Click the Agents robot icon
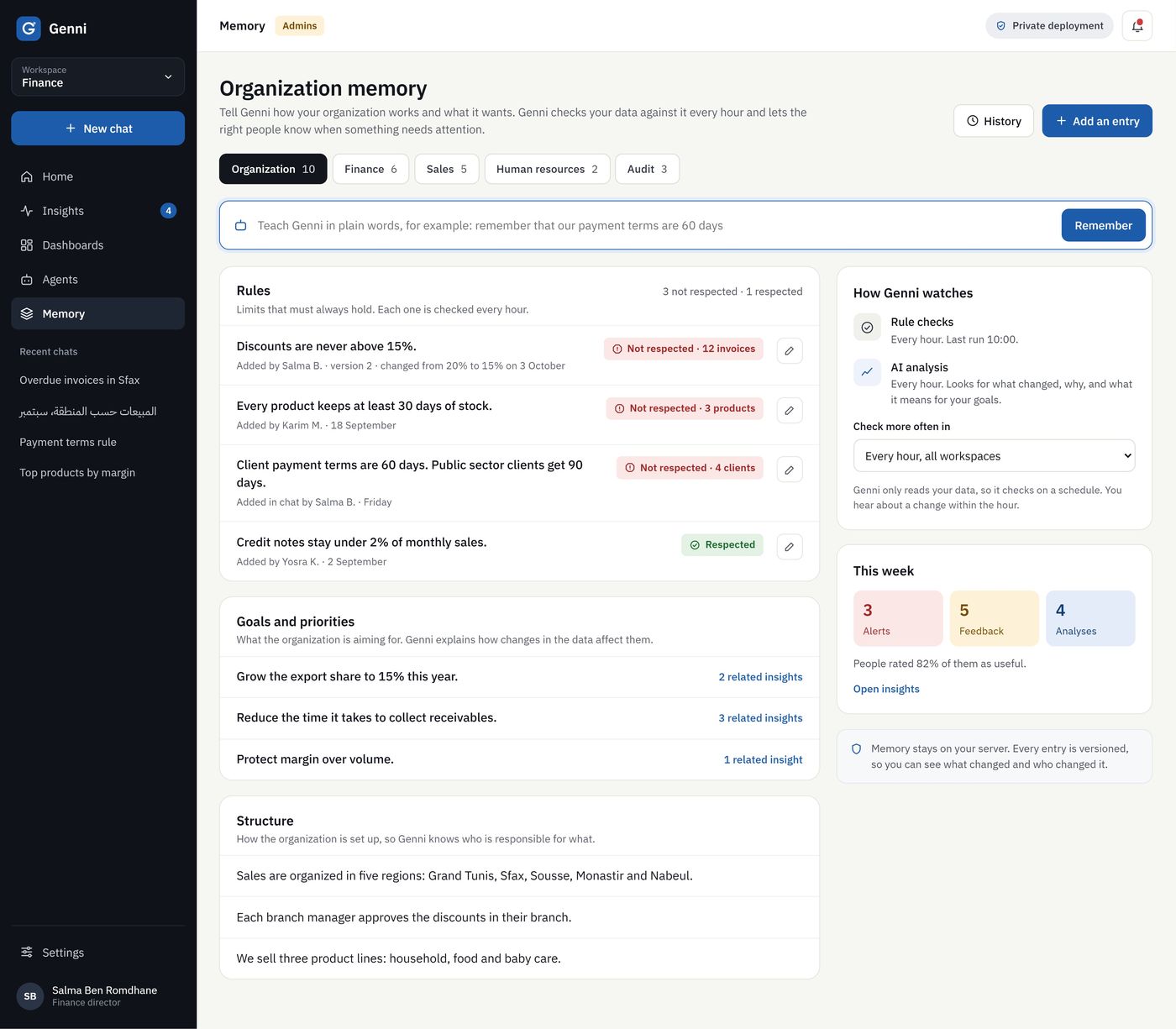1176x1029 pixels. click(x=27, y=280)
